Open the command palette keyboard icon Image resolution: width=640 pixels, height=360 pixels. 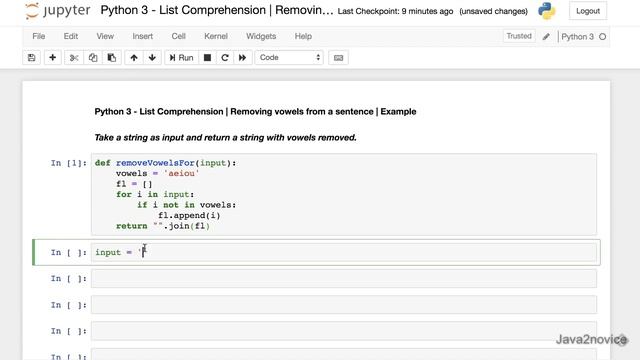(x=338, y=58)
